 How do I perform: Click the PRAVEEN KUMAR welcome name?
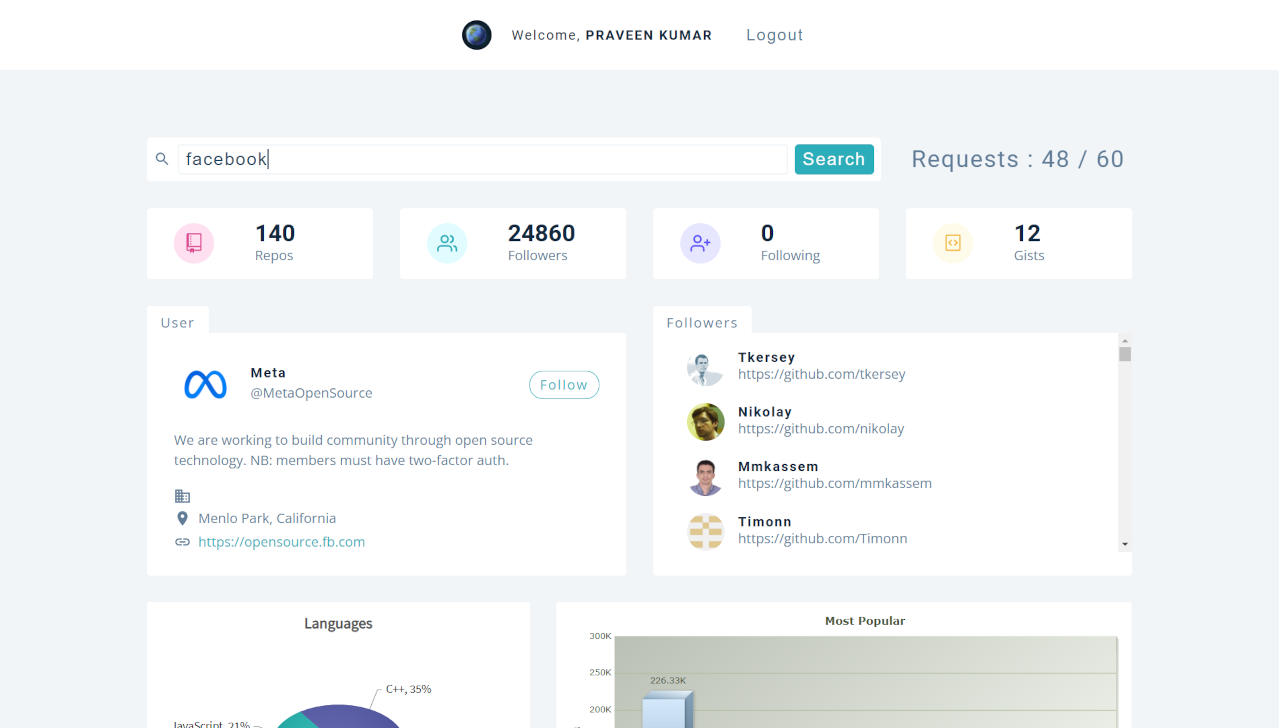point(649,35)
